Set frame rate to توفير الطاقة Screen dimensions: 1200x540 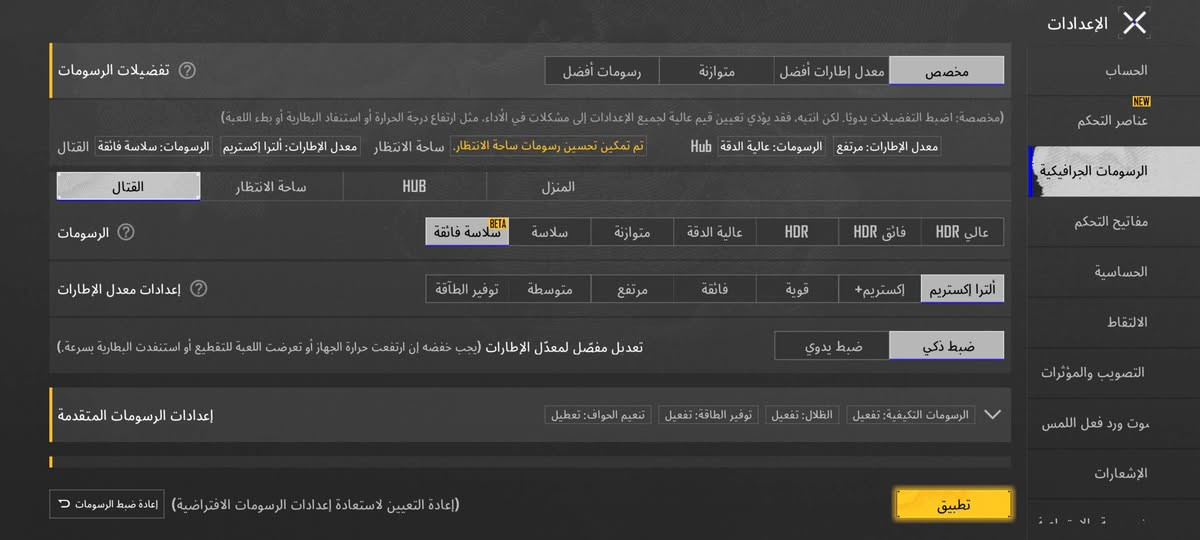467,289
